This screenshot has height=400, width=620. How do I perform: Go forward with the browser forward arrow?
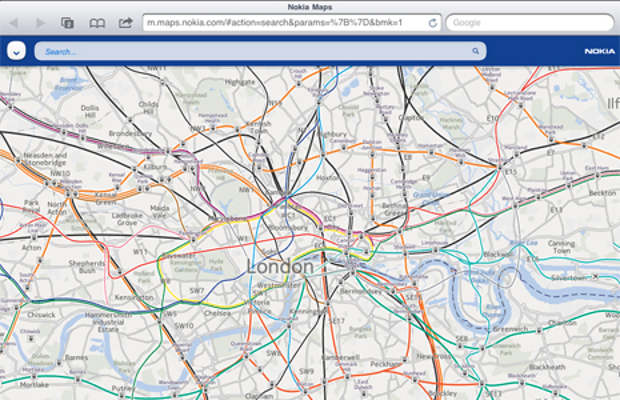click(40, 23)
